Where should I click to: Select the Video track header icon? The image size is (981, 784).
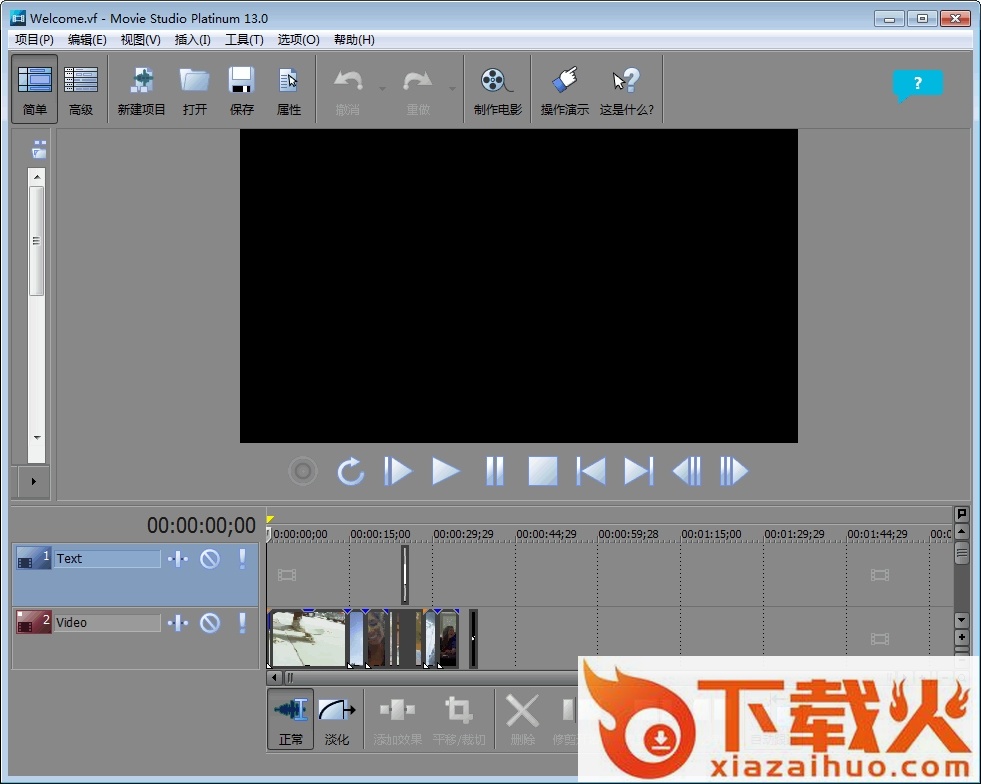[x=33, y=622]
